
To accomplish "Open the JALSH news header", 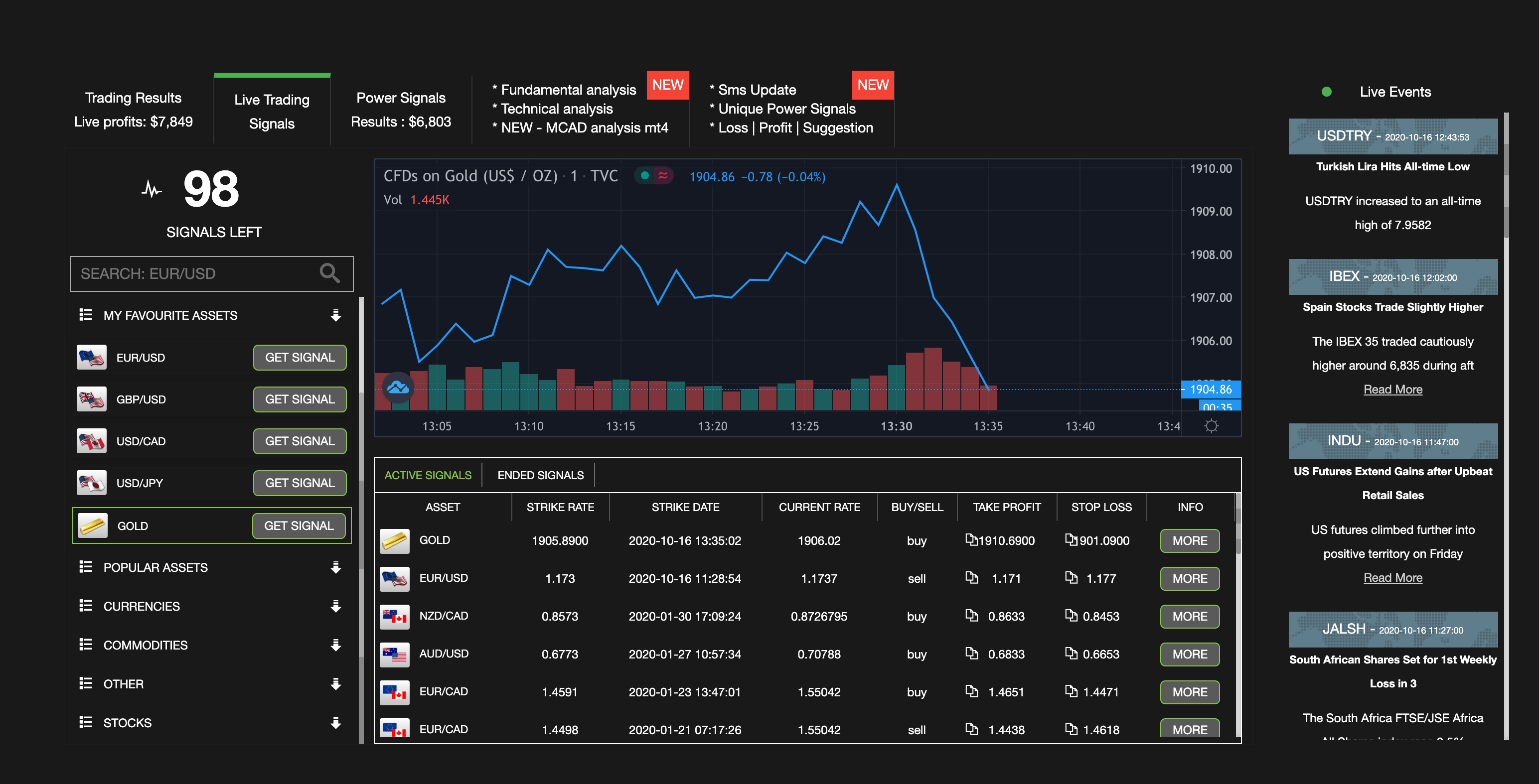I will [1392, 629].
